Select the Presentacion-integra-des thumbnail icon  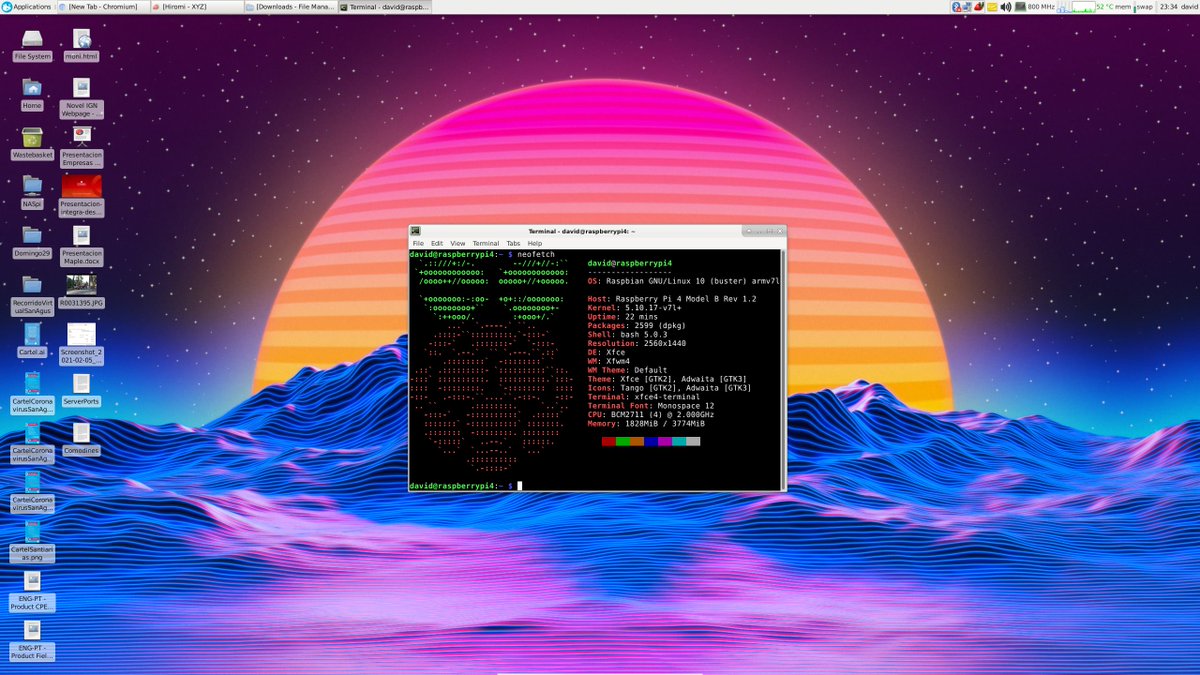click(81, 186)
